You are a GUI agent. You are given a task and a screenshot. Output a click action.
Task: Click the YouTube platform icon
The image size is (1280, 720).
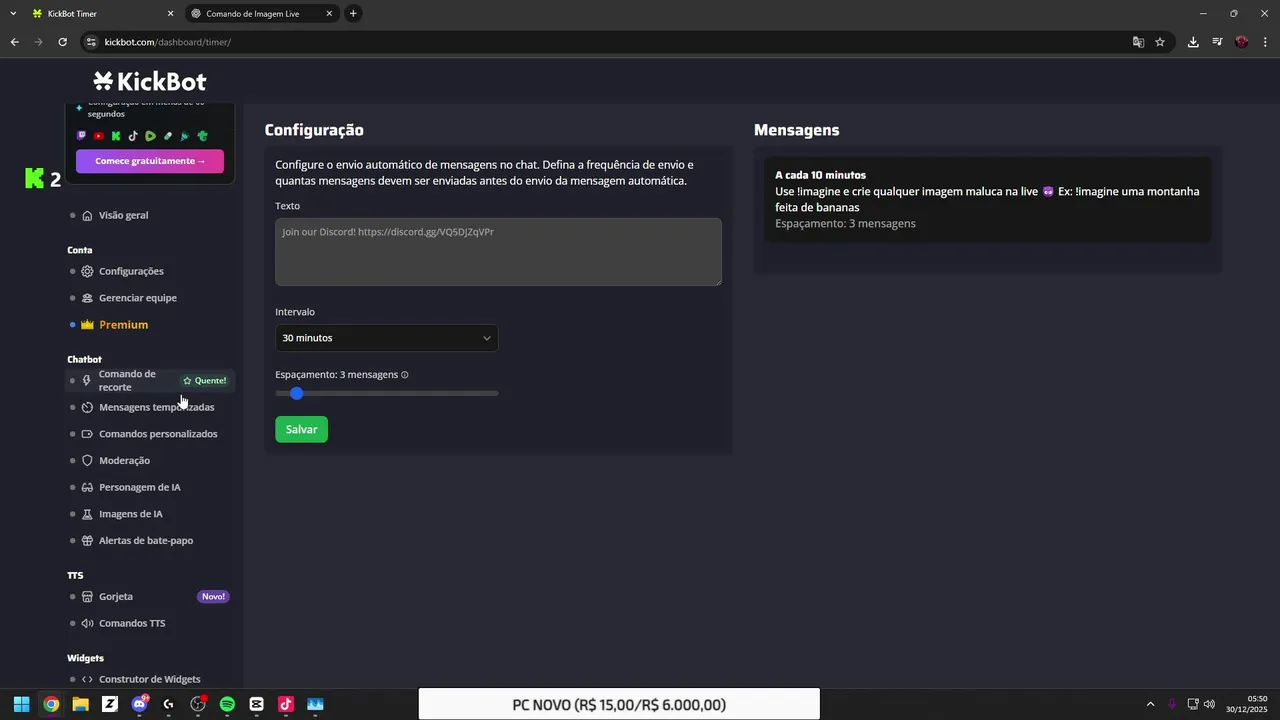99,136
